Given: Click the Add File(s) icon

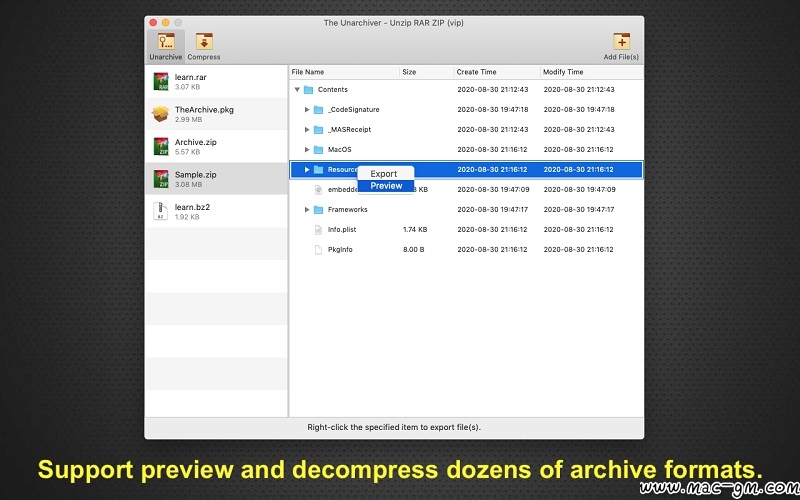Looking at the screenshot, I should pyautogui.click(x=621, y=41).
